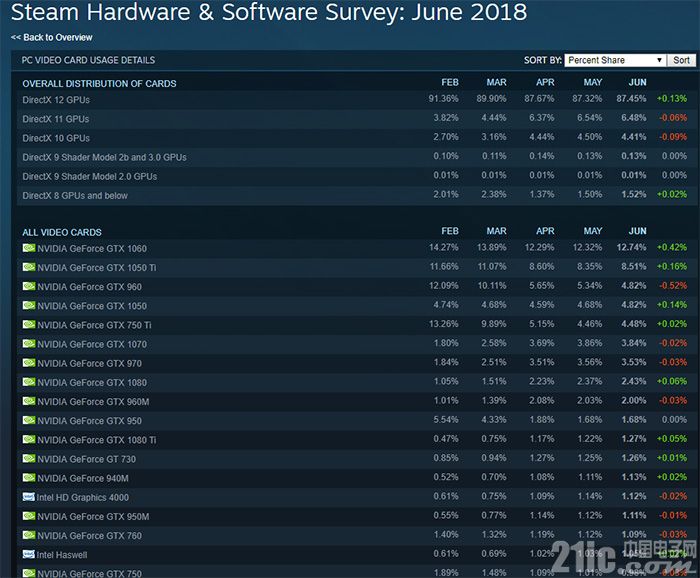This screenshot has width=700, height=578.
Task: Click +0.42% change for GTX 1060
Action: [672, 247]
